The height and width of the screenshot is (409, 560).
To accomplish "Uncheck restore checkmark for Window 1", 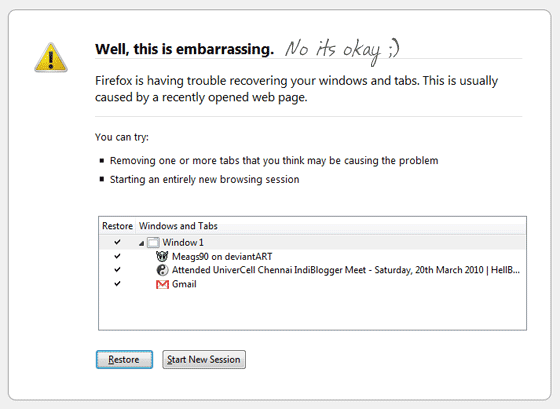I will (117, 242).
